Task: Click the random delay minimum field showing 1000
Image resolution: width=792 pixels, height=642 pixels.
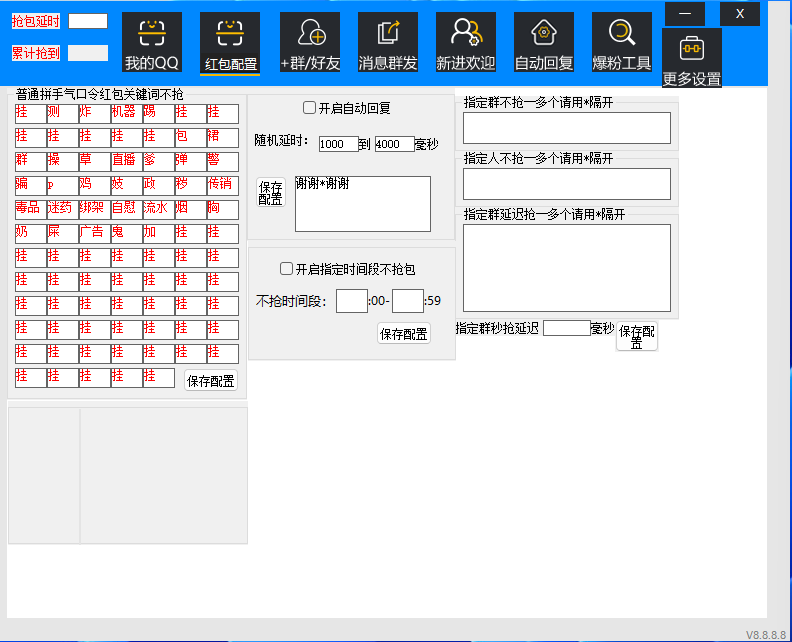Action: (x=338, y=144)
